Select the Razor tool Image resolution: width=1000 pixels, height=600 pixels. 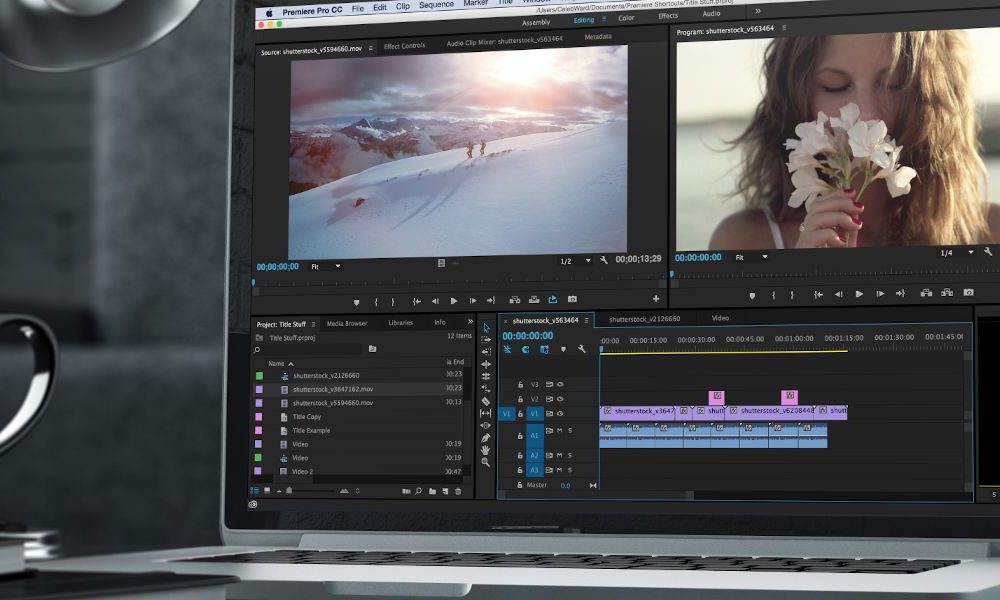(x=486, y=401)
